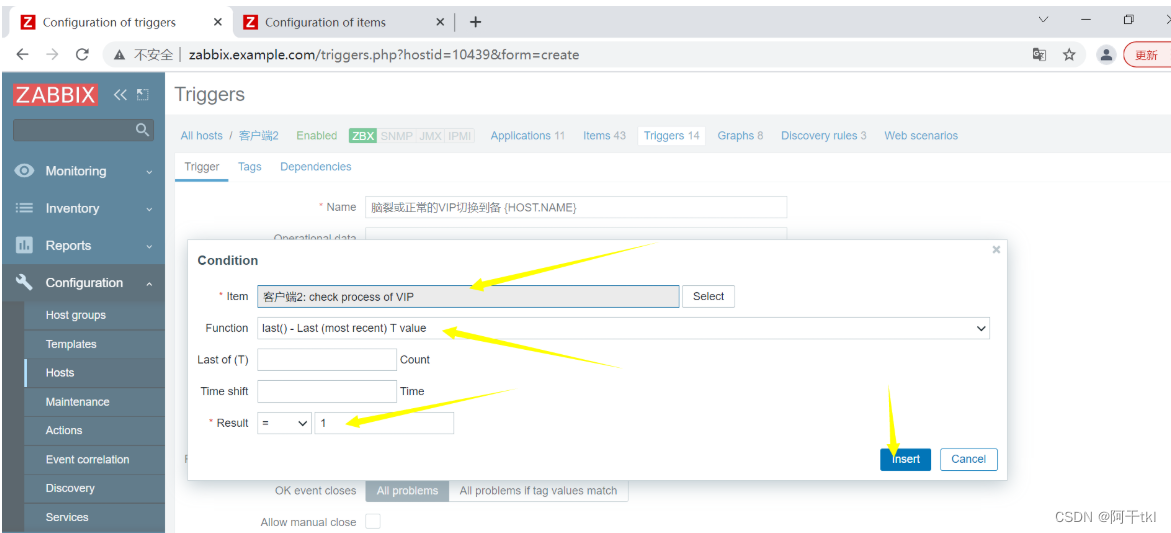
Task: Click the Select button for Item
Action: [708, 296]
